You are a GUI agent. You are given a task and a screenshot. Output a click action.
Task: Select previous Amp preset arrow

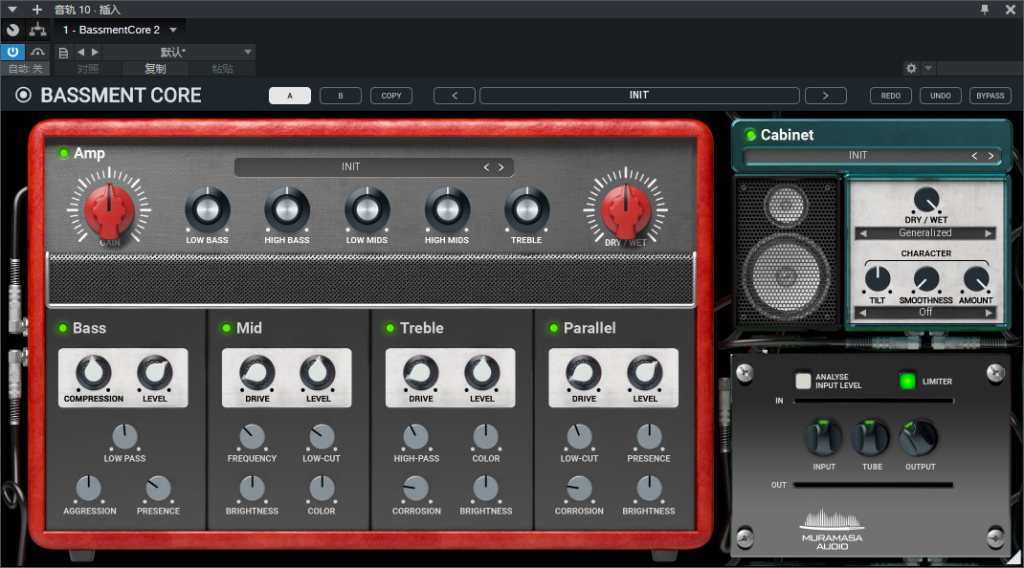[x=487, y=167]
